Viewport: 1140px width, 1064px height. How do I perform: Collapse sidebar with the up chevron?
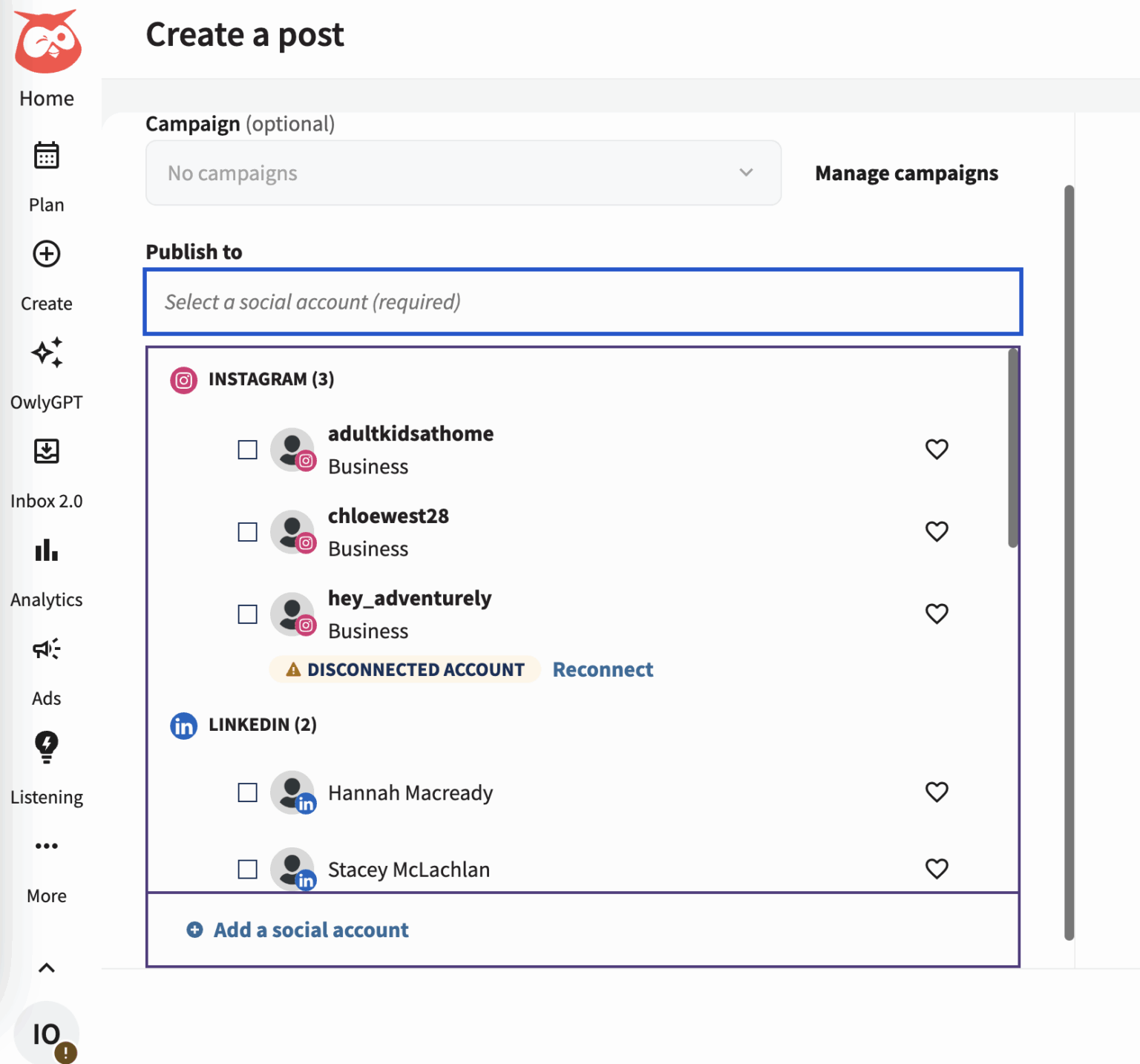[x=47, y=968]
